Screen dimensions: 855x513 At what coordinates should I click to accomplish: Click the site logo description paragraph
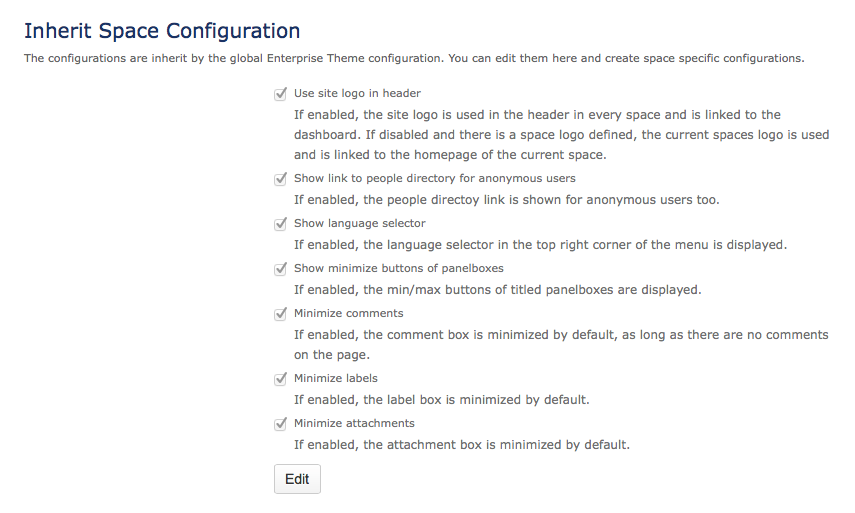click(x=560, y=135)
